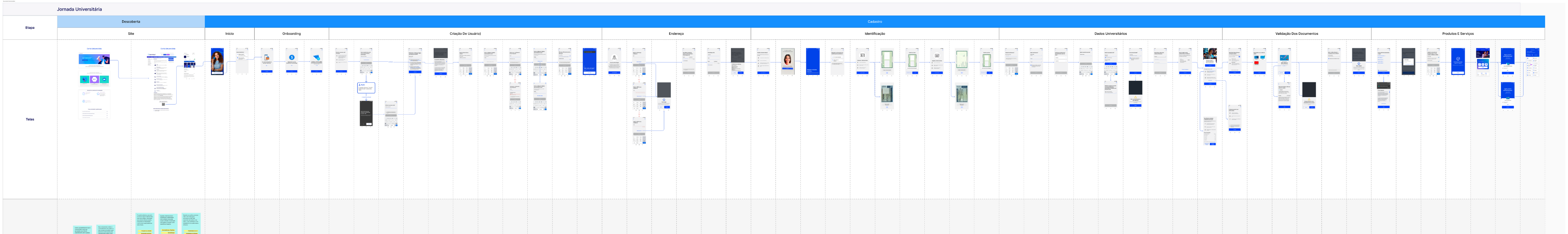Click the 'Identificação' column header
The width and height of the screenshot is (1568, 234).
coord(875,34)
